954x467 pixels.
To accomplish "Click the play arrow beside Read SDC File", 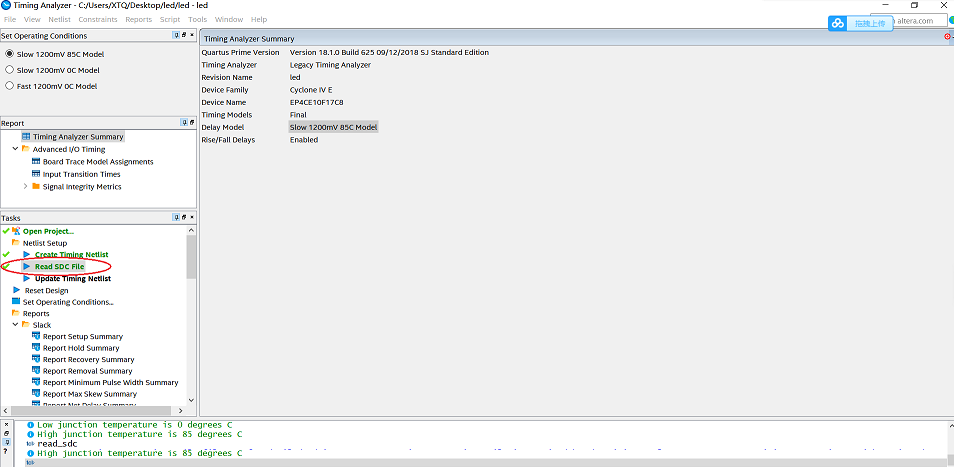I will point(26,266).
